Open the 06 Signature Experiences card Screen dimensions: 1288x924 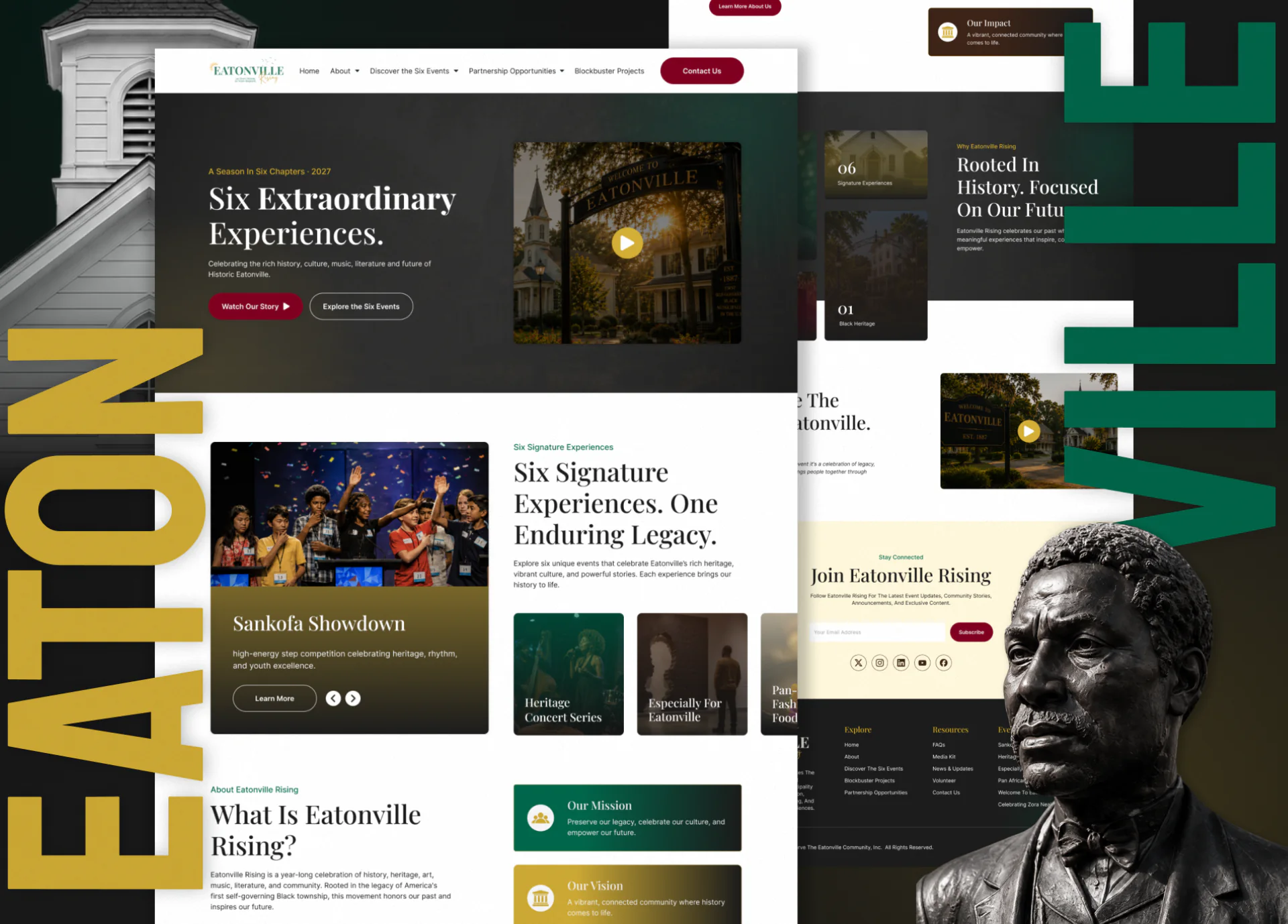[875, 164]
